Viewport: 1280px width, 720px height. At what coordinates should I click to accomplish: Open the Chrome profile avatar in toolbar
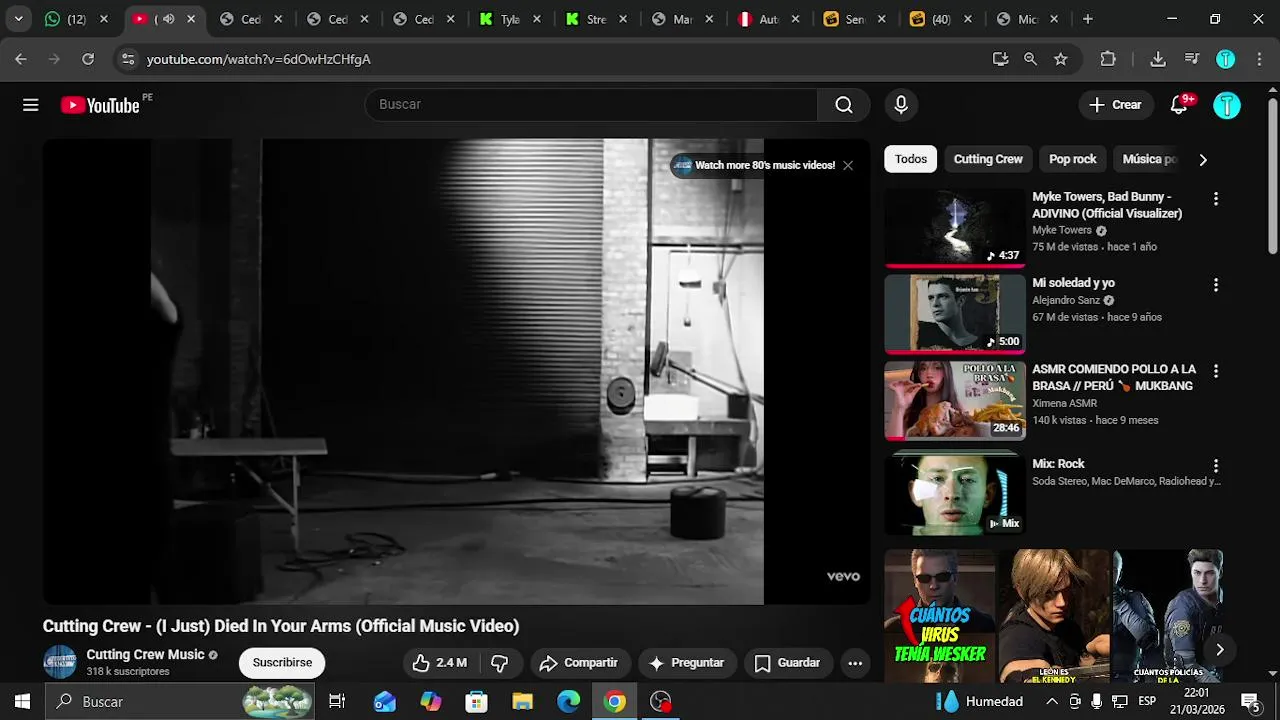coord(1226,59)
